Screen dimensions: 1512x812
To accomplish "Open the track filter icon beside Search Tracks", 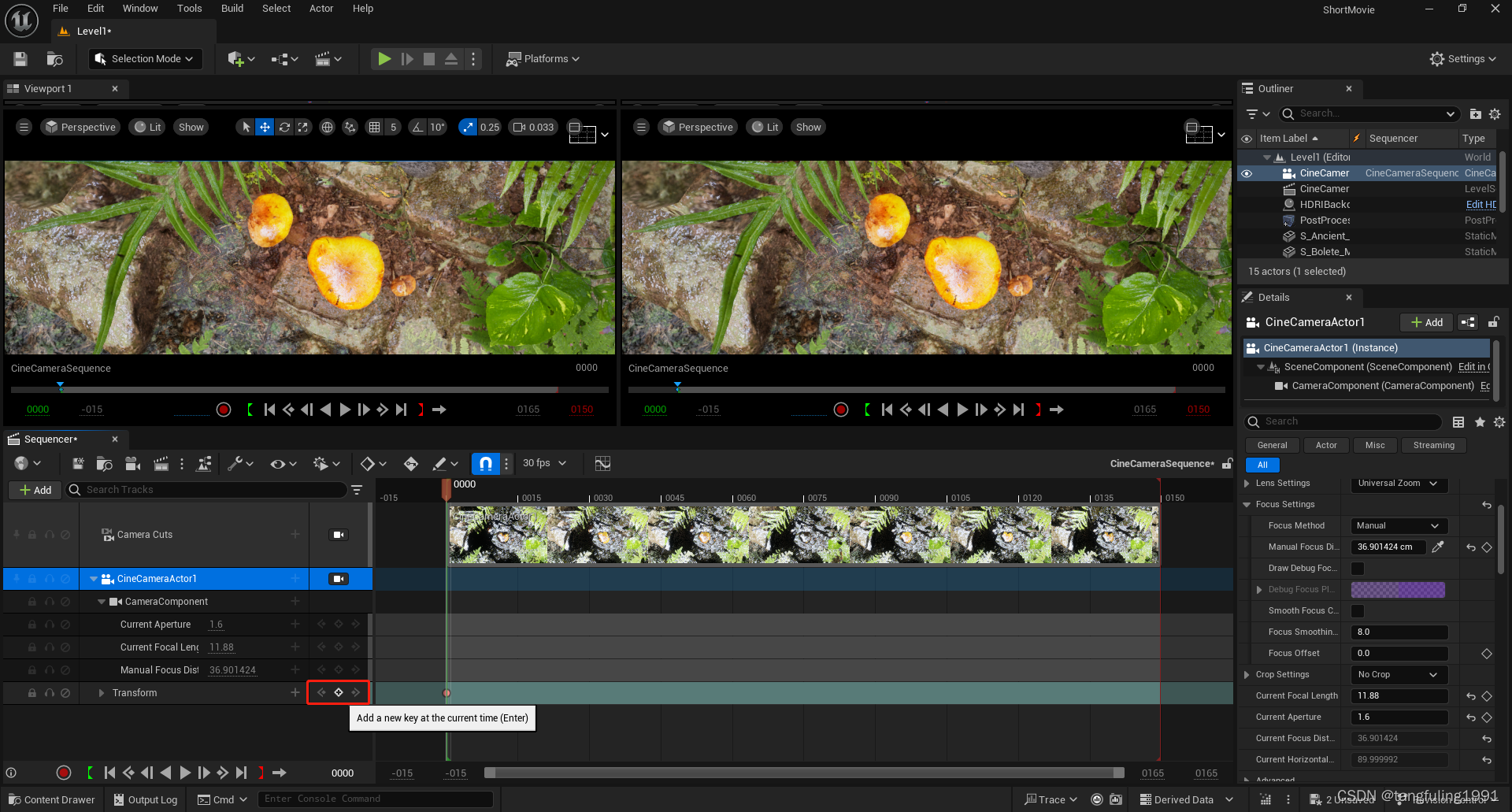I will pos(358,490).
